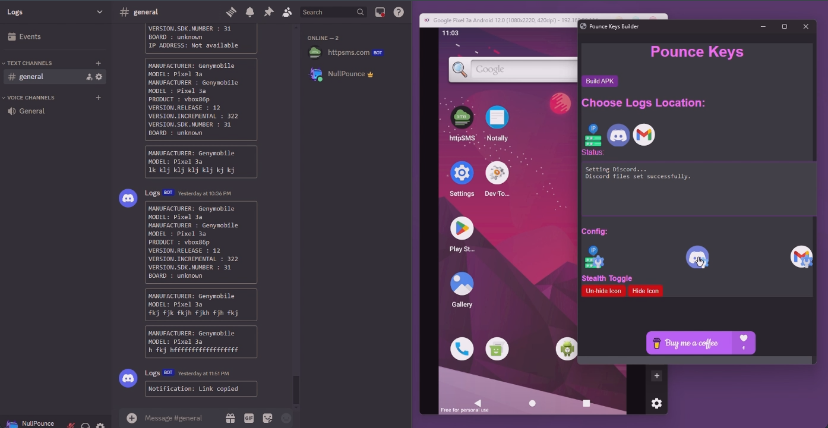Collapse the VOICE CHANNELS category
828x428 pixels.
tap(30, 98)
